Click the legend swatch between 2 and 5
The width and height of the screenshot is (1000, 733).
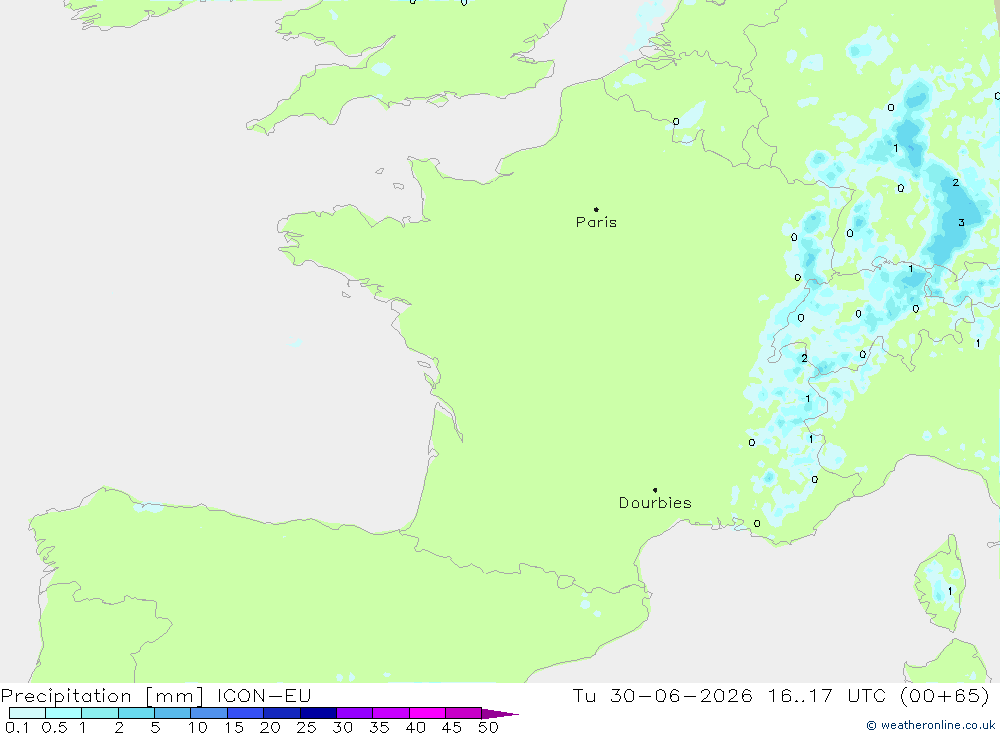click(x=136, y=713)
